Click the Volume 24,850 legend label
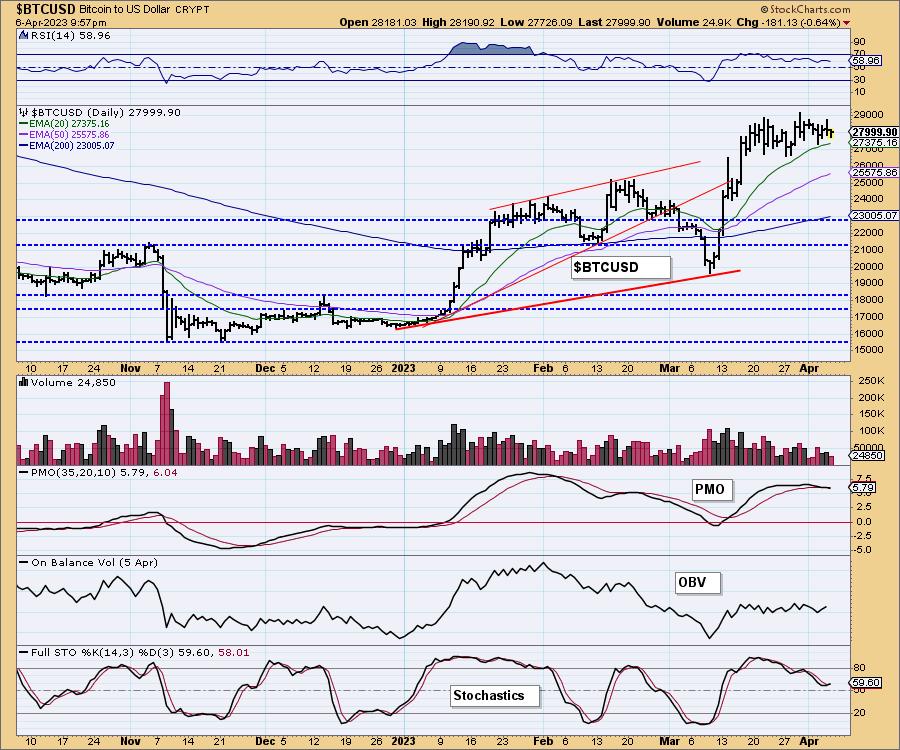Screen dimensions: 900x750 (73, 382)
